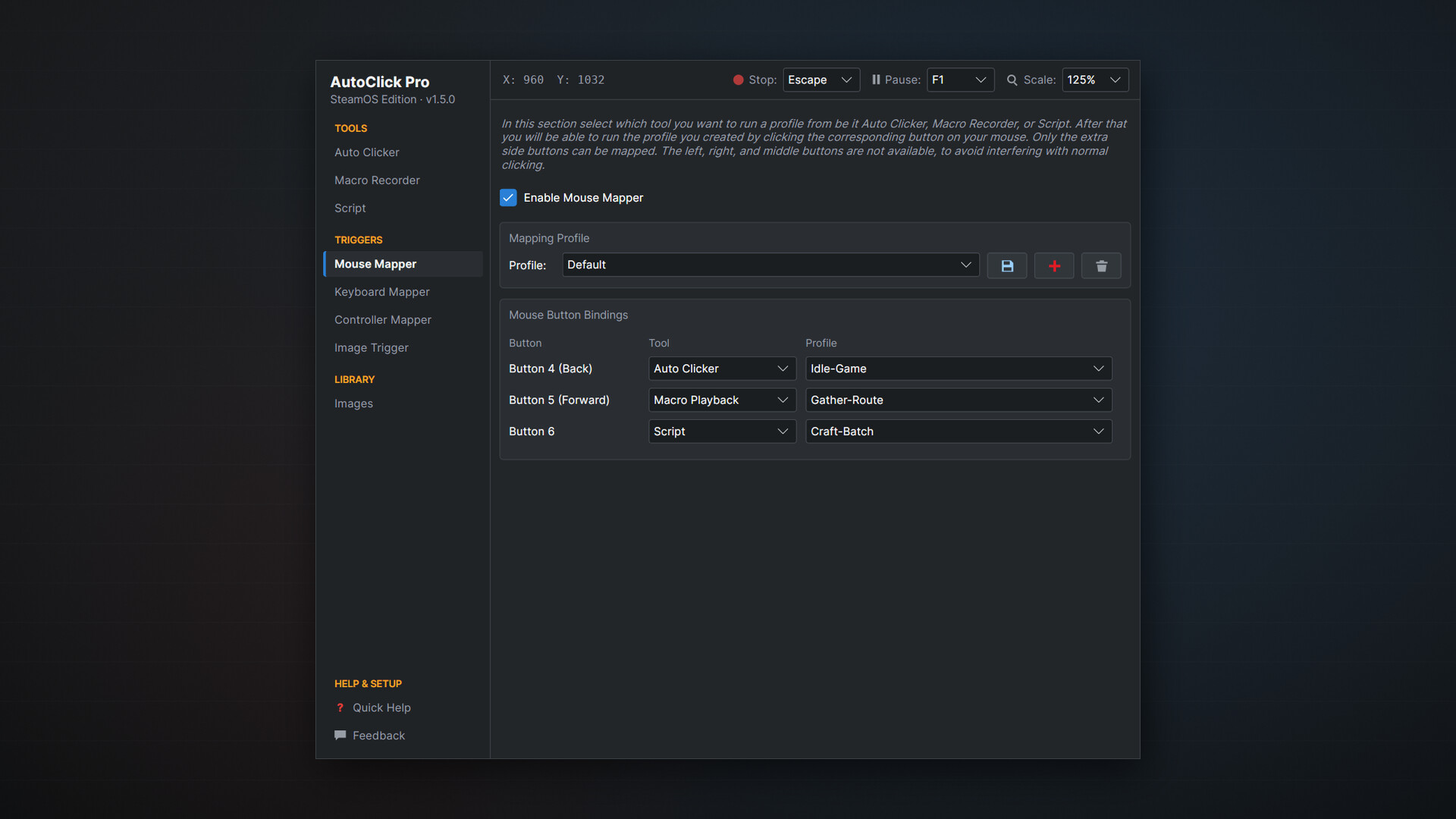Image resolution: width=1456 pixels, height=819 pixels.
Task: Open the Macro Playback tool dropdown
Action: tap(722, 400)
